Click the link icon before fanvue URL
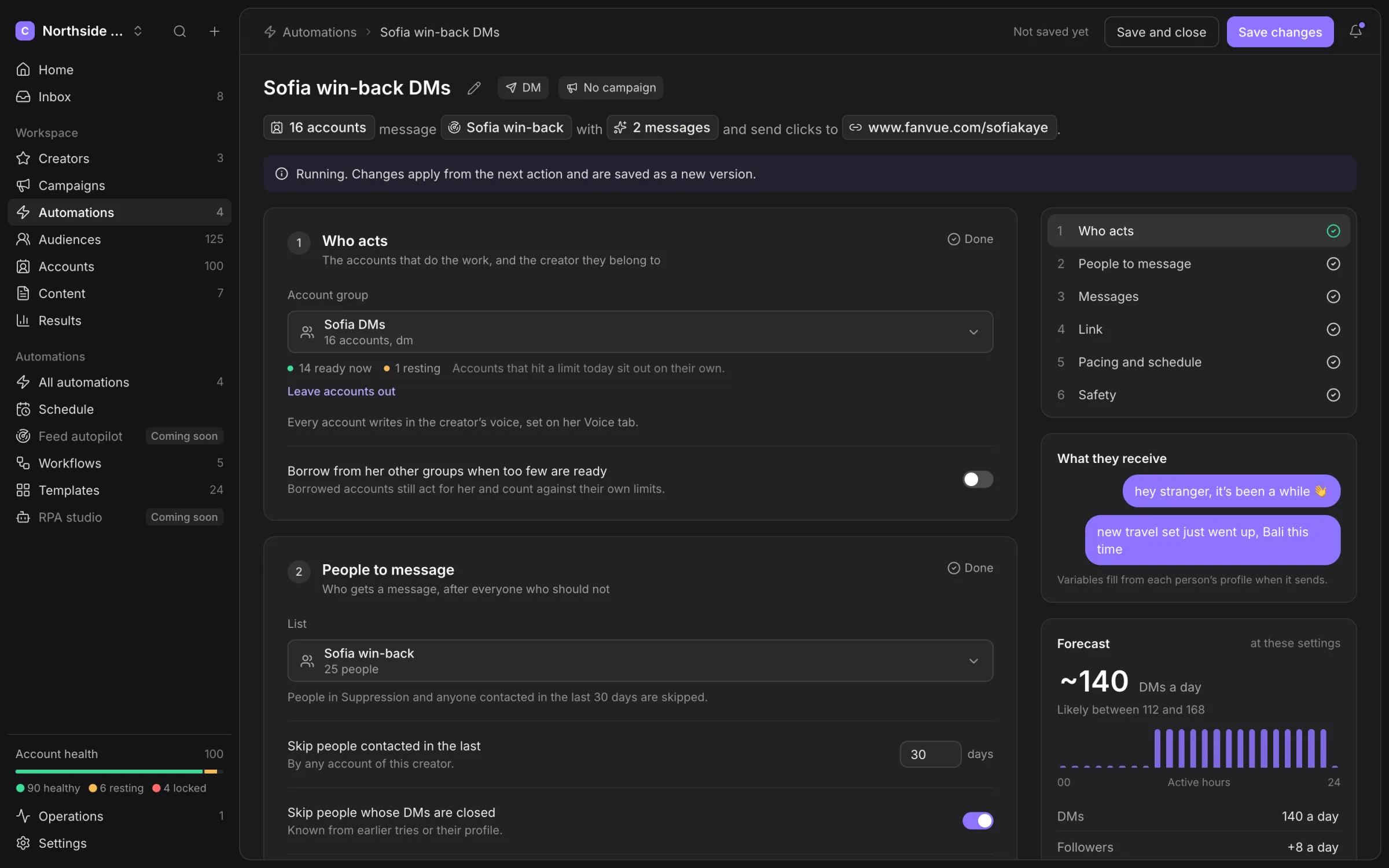The image size is (1389, 868). 855,127
